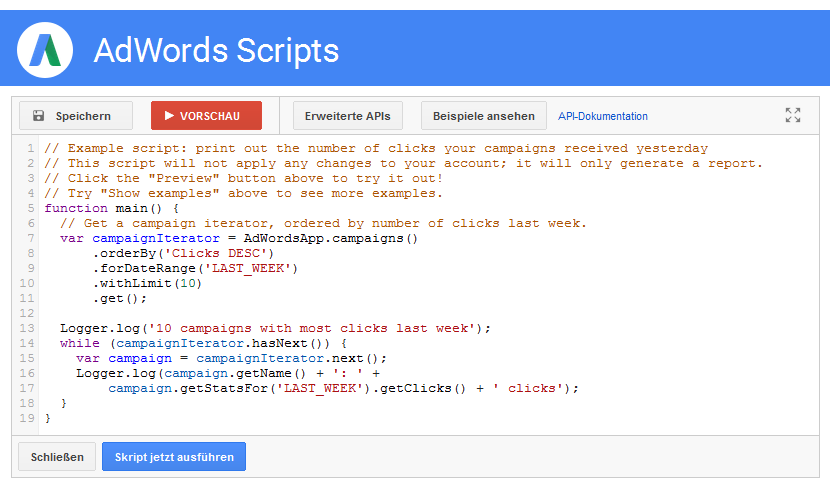Close the editor with Schließen

tap(57, 457)
